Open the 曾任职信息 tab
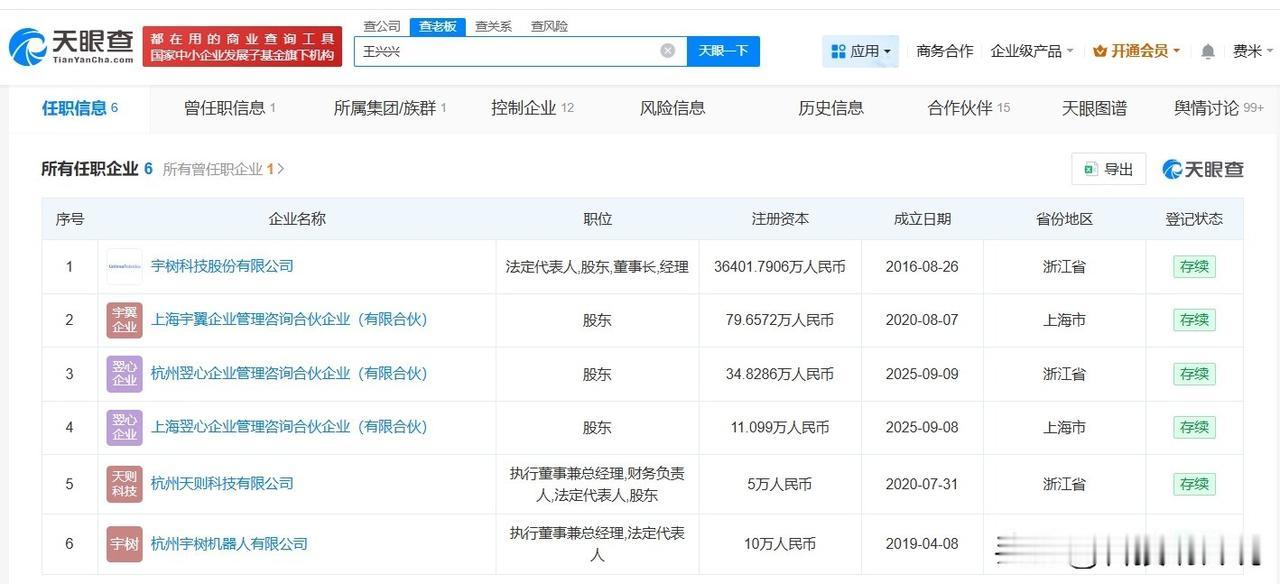 point(230,108)
